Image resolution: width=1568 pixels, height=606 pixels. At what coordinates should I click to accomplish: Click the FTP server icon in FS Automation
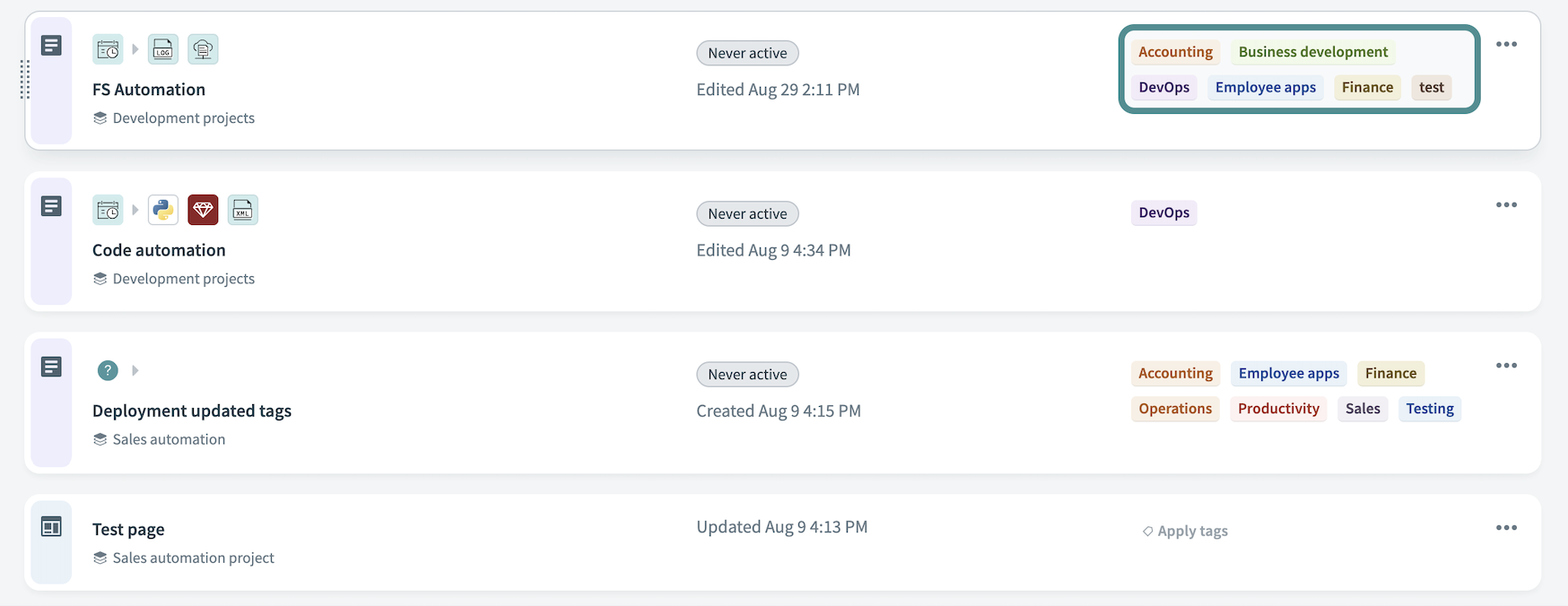click(203, 49)
